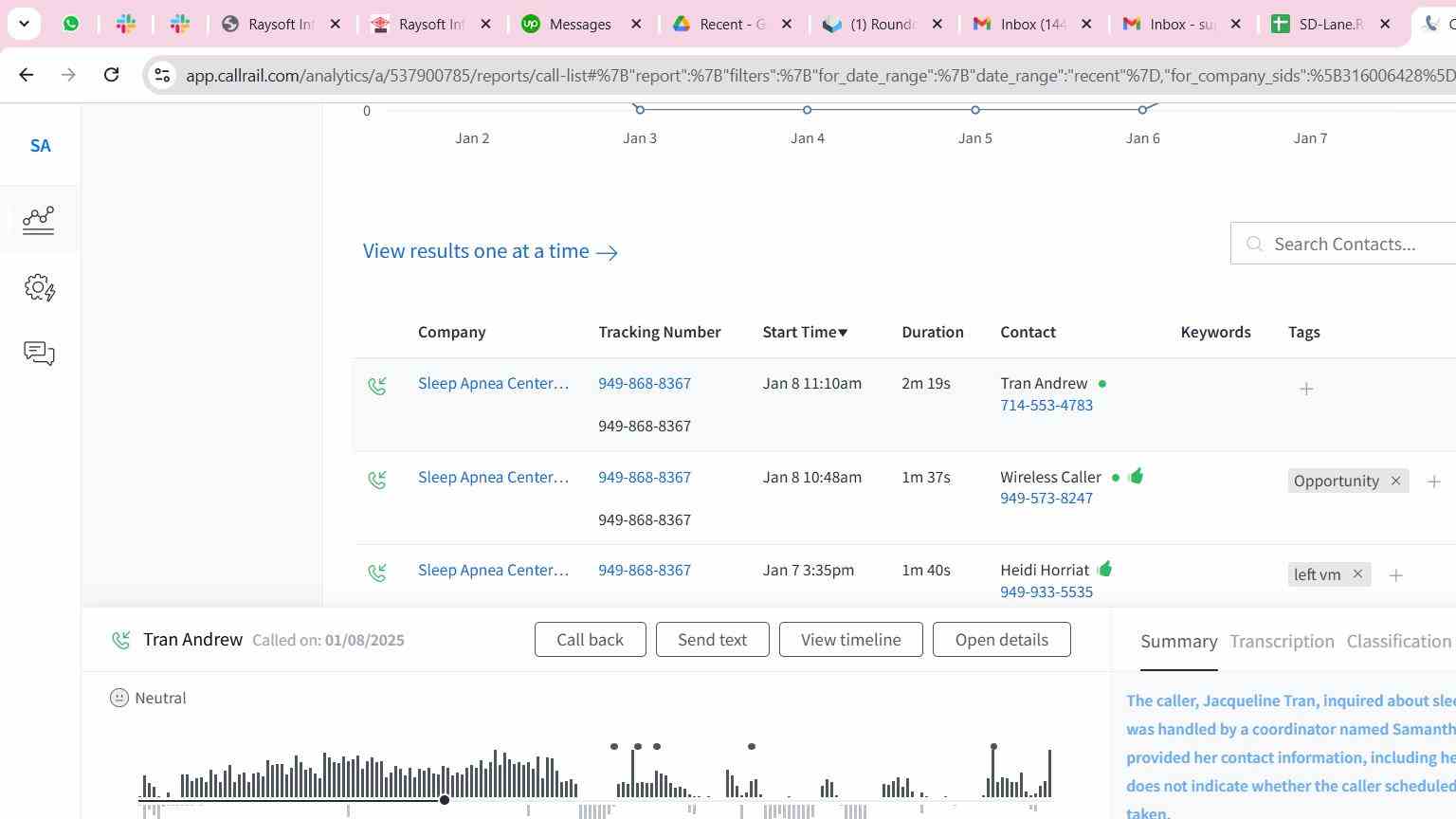
Task: Click the Send text button
Action: pos(712,640)
